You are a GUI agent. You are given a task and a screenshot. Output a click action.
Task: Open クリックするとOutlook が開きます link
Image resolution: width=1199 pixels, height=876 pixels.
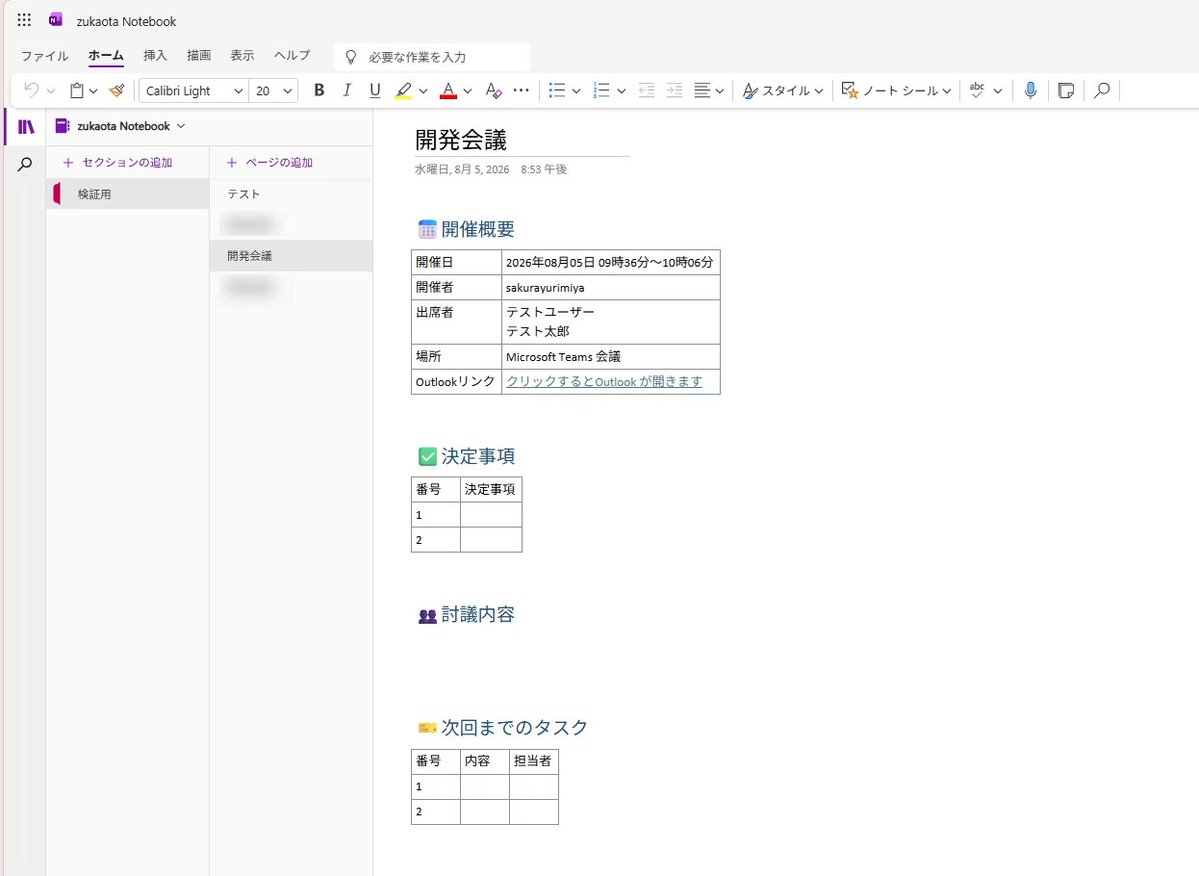click(604, 381)
